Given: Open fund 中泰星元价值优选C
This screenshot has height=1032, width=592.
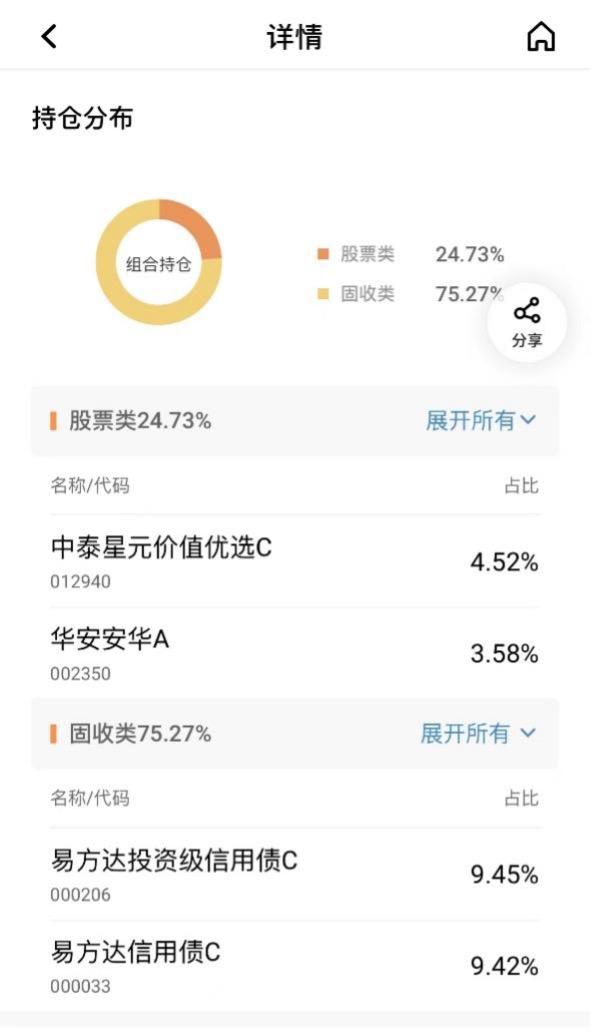Looking at the screenshot, I should (295, 561).
